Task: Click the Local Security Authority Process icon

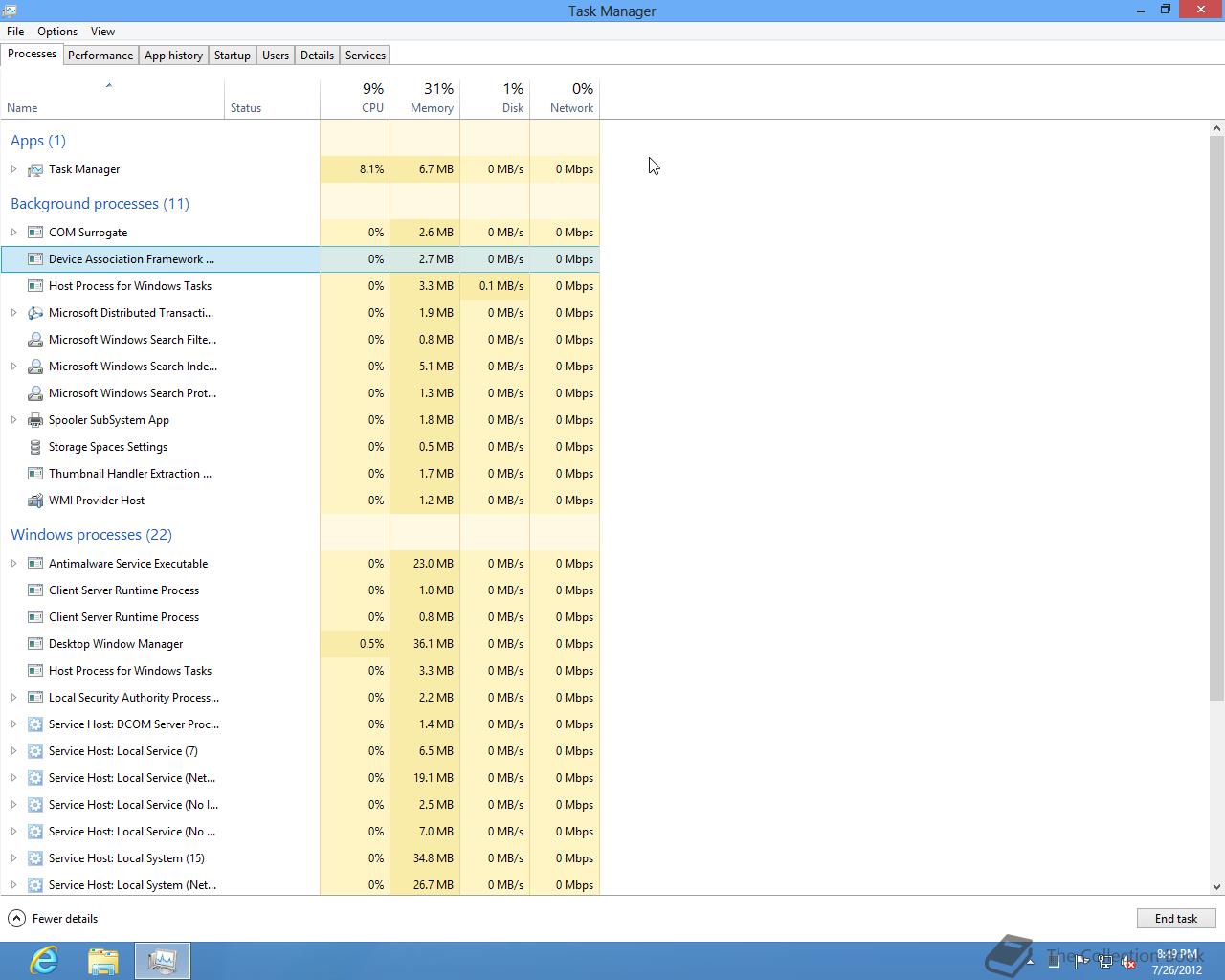Action: (35, 698)
